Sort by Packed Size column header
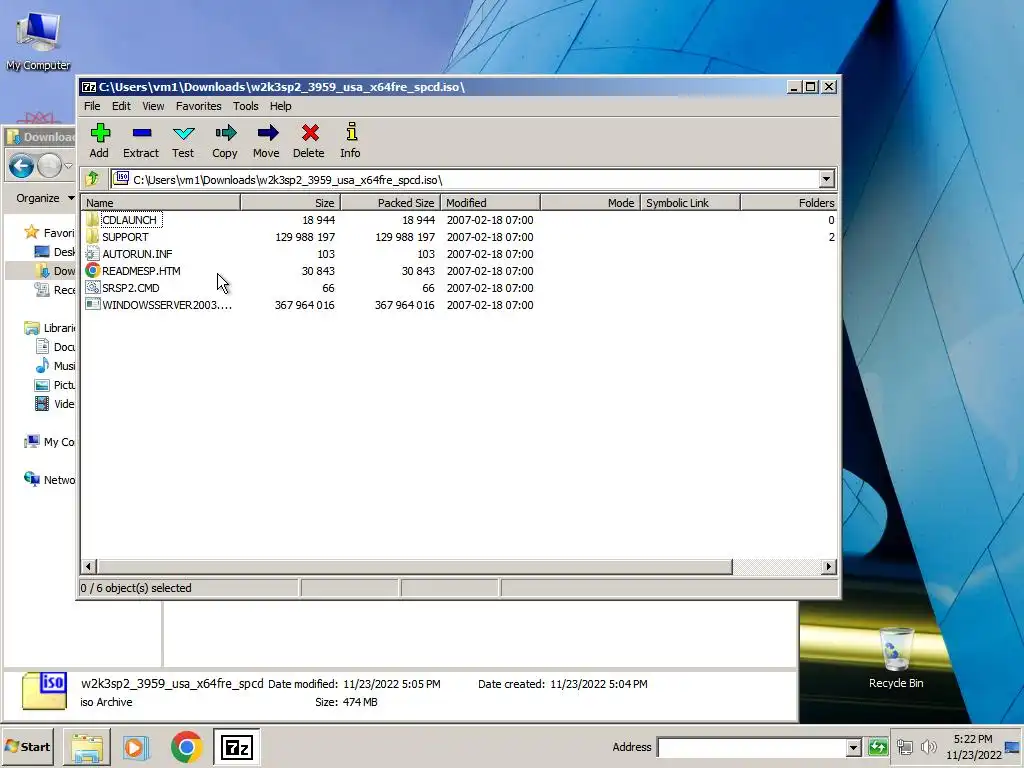The image size is (1024, 768). pos(391,202)
